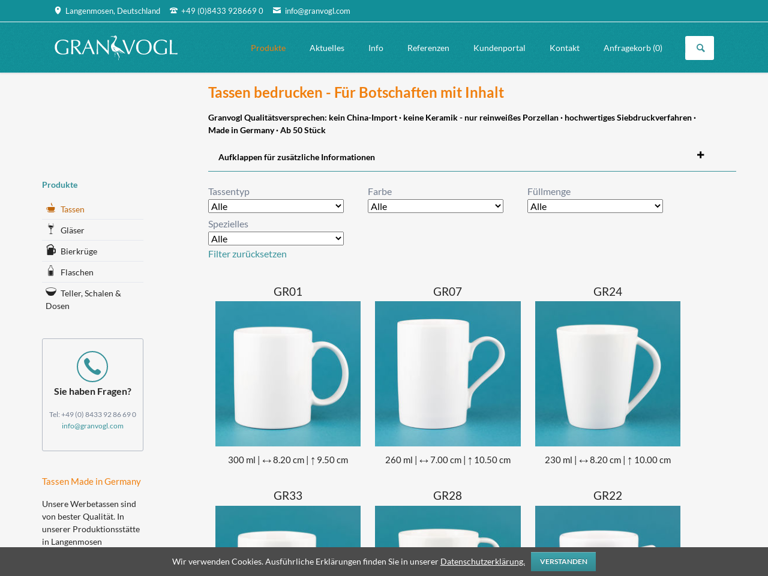Open the Tassentyp dropdown
768x576 pixels.
tap(275, 206)
